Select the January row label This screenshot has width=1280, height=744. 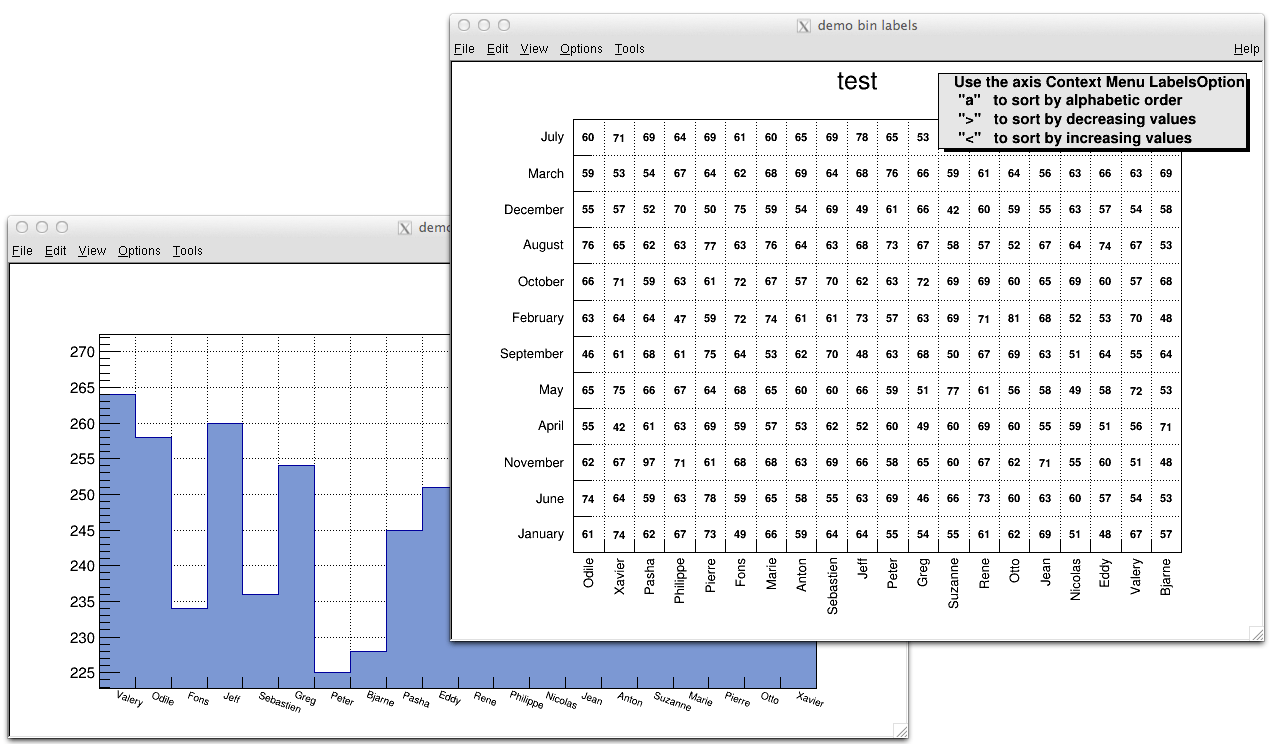[539, 534]
